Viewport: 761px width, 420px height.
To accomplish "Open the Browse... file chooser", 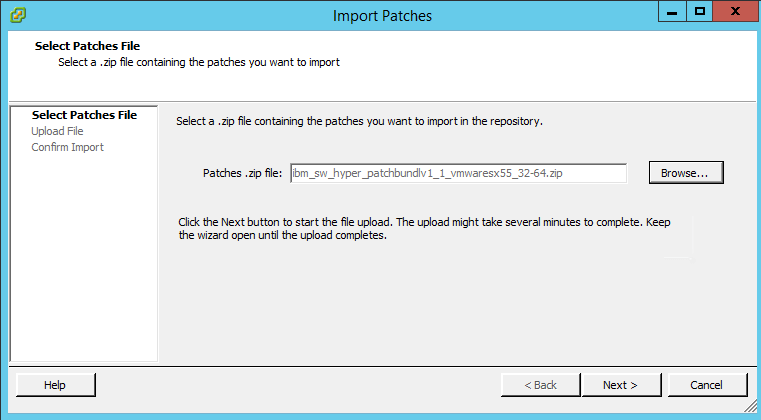I will pos(686,173).
